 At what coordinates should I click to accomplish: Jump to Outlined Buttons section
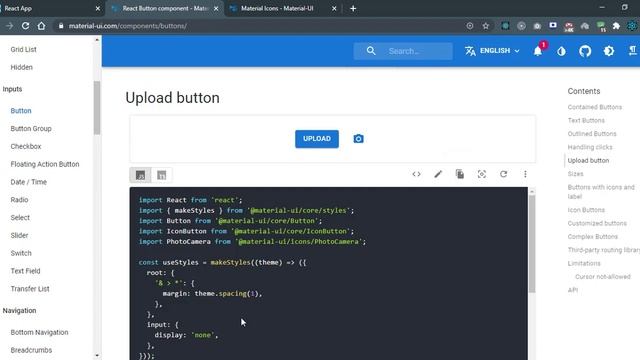pos(592,134)
